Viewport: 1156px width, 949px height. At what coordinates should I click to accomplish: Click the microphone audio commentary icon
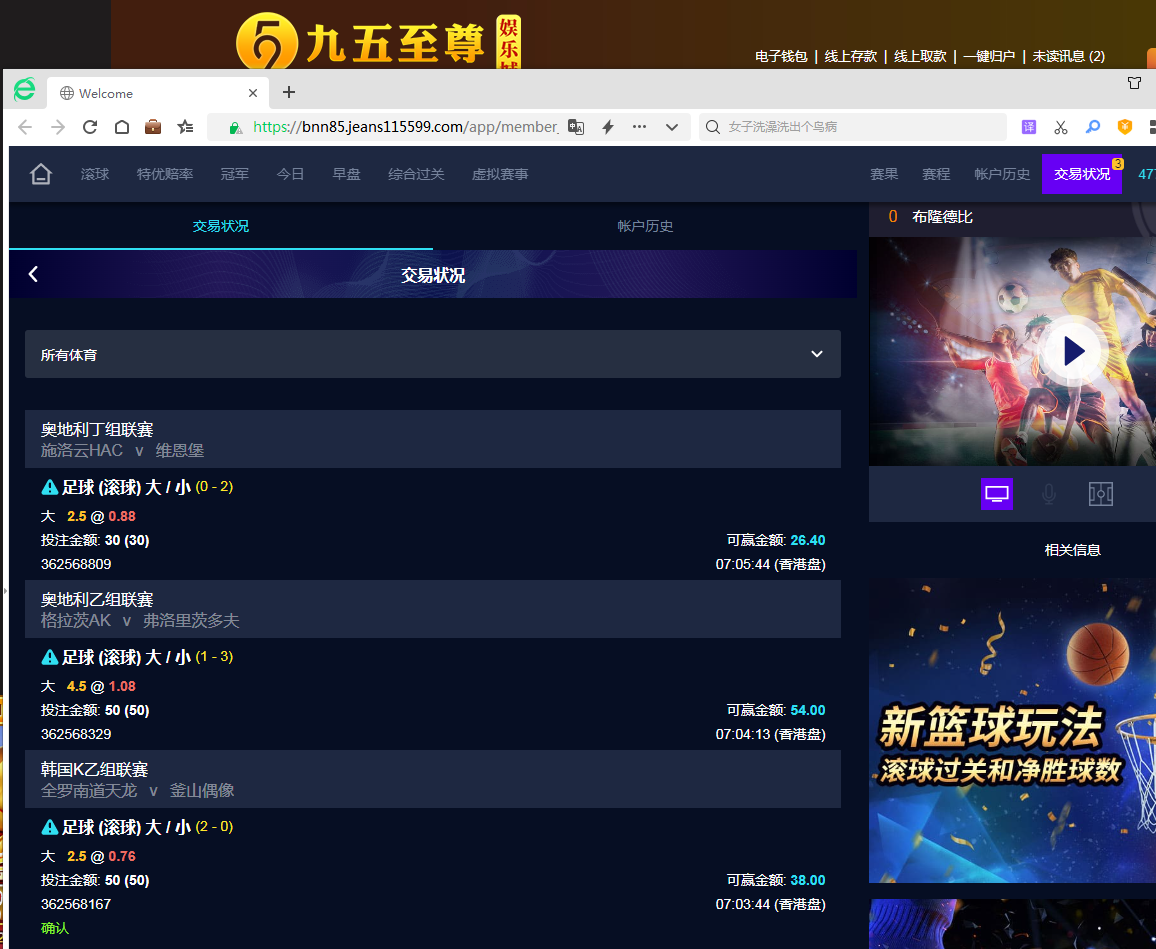tap(1048, 493)
